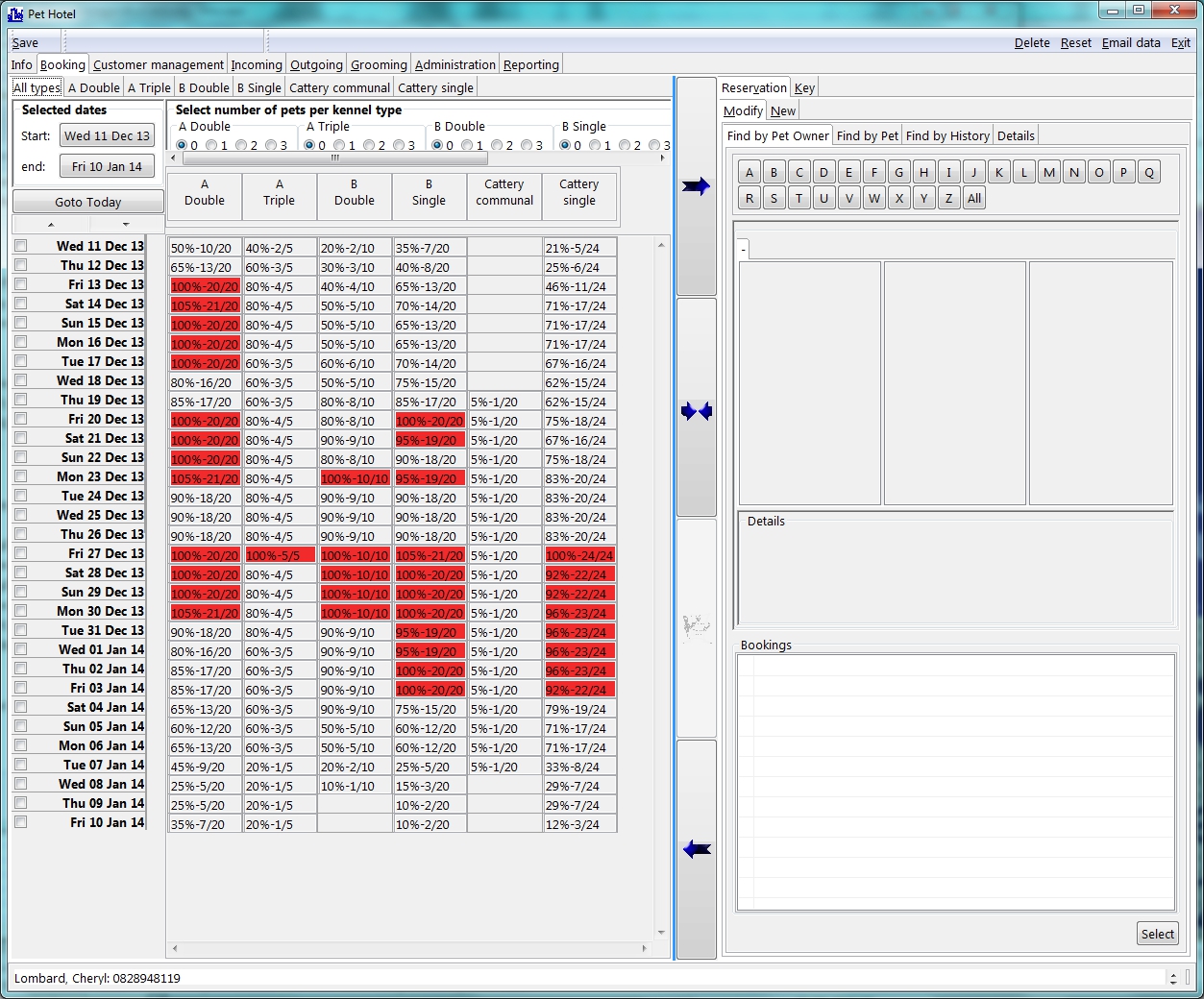Click the status bar spinner arrows
Image resolution: width=1204 pixels, height=999 pixels.
point(1173,978)
